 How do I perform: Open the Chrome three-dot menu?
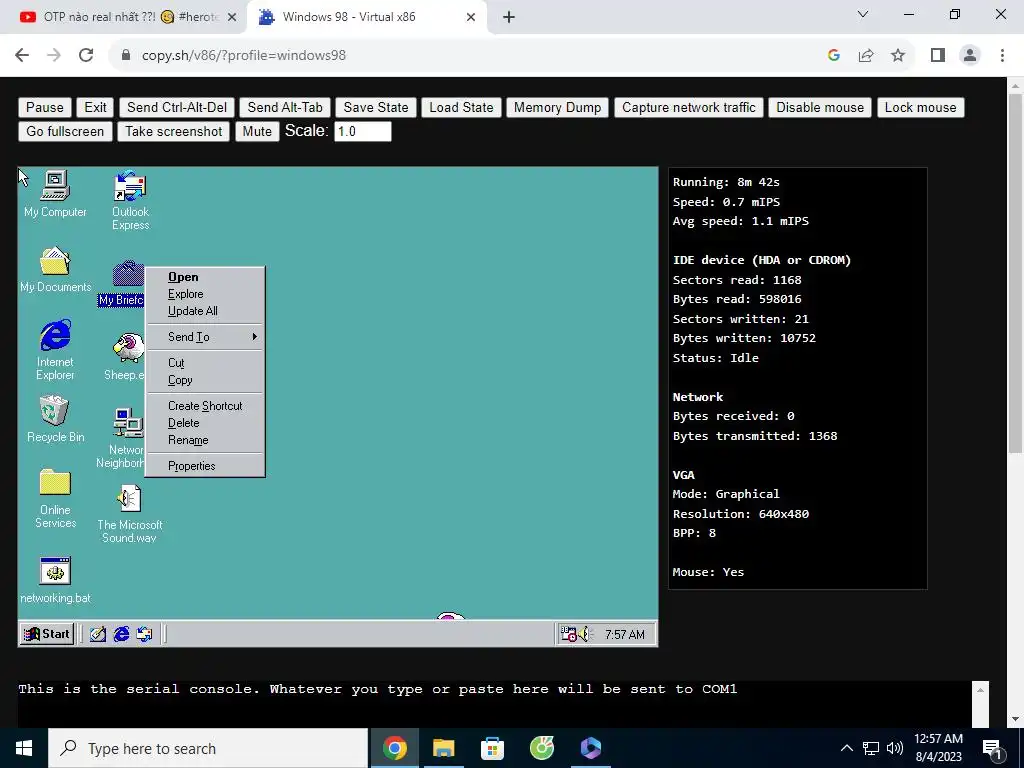[x=1002, y=56]
